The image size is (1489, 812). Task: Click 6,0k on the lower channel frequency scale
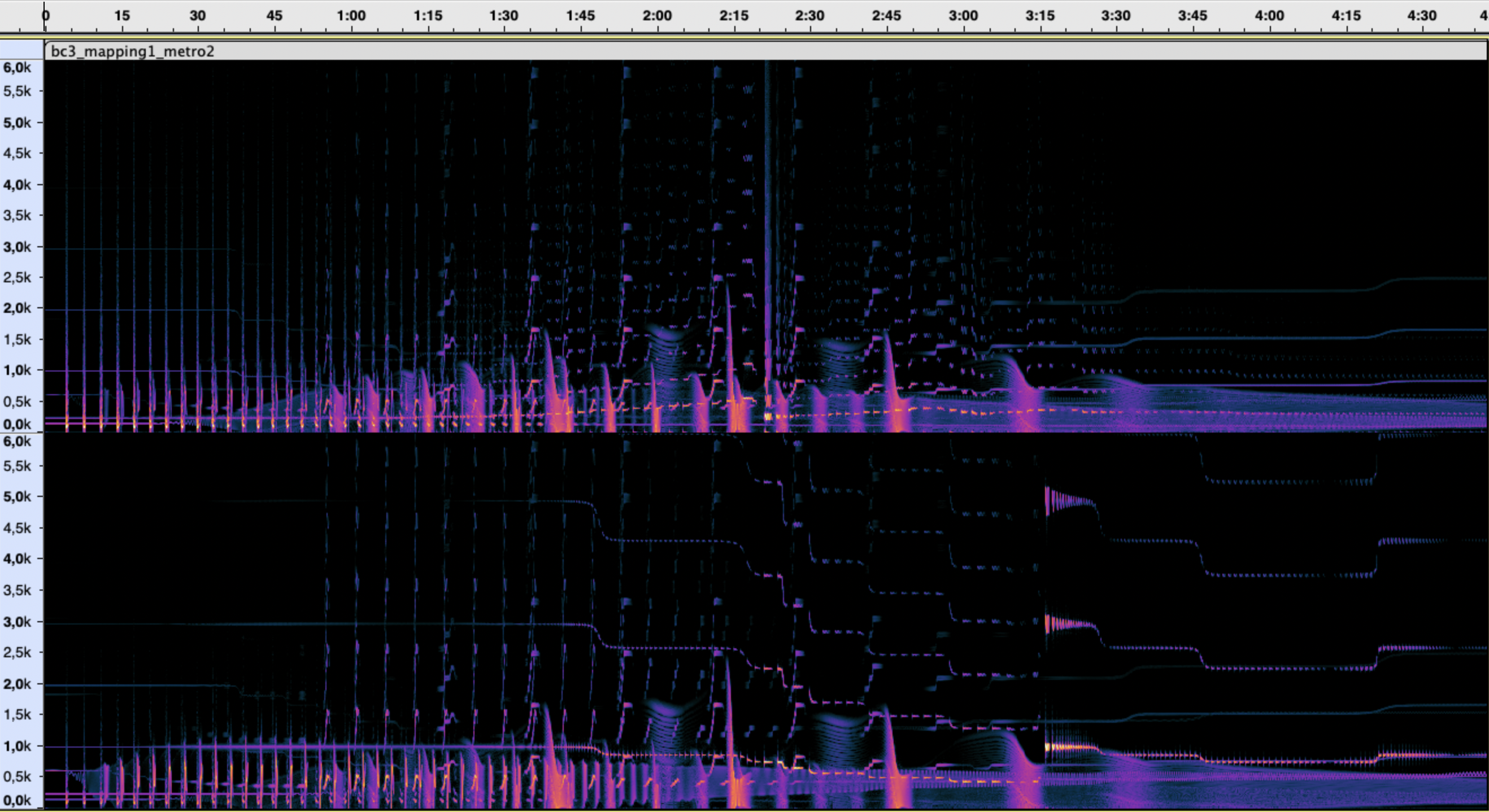click(x=18, y=442)
